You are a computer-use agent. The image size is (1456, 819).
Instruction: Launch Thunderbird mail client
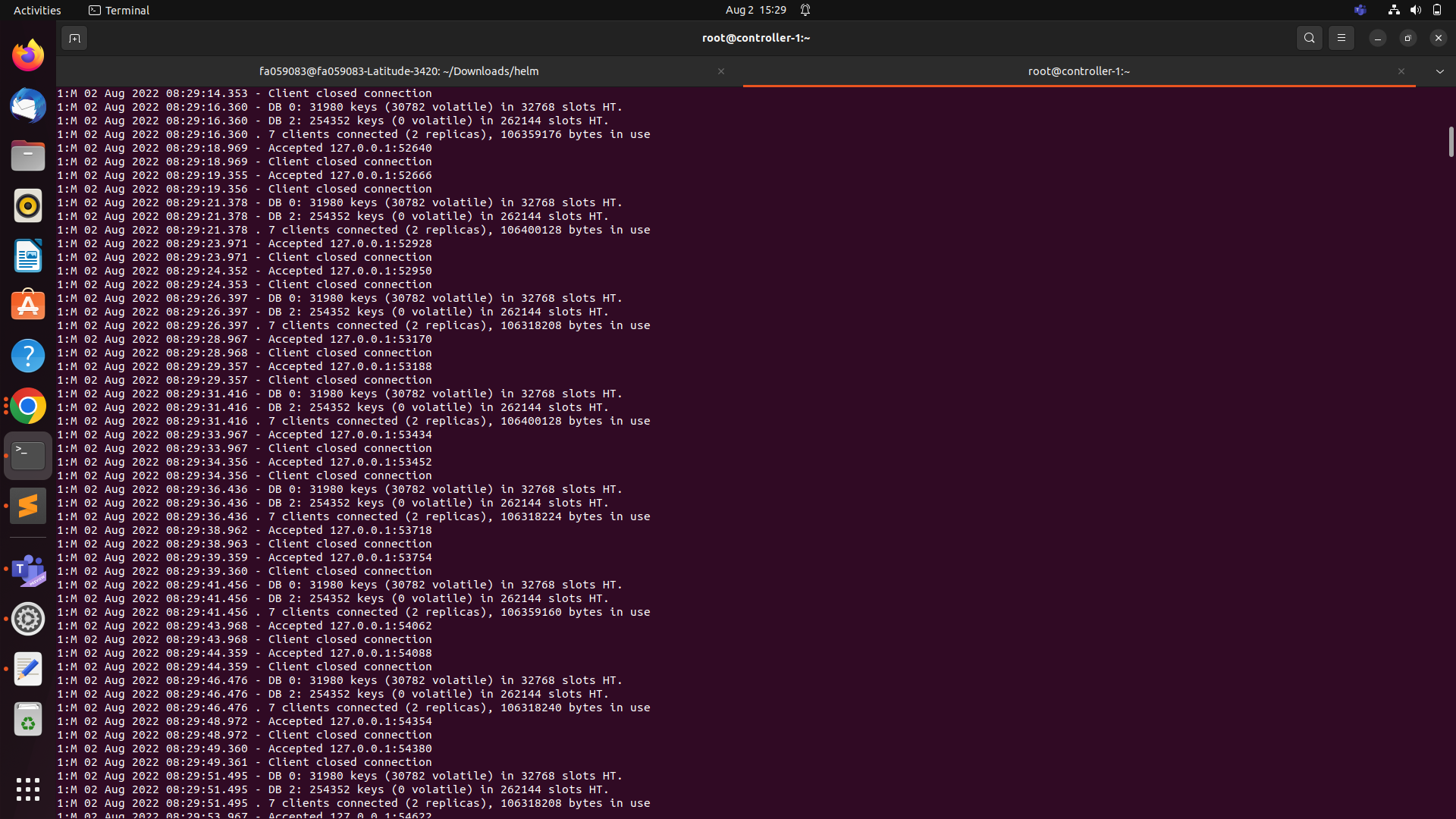(x=27, y=105)
